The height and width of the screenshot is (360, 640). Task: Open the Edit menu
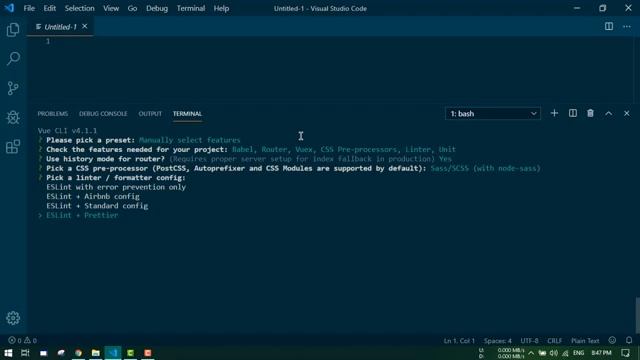50,8
